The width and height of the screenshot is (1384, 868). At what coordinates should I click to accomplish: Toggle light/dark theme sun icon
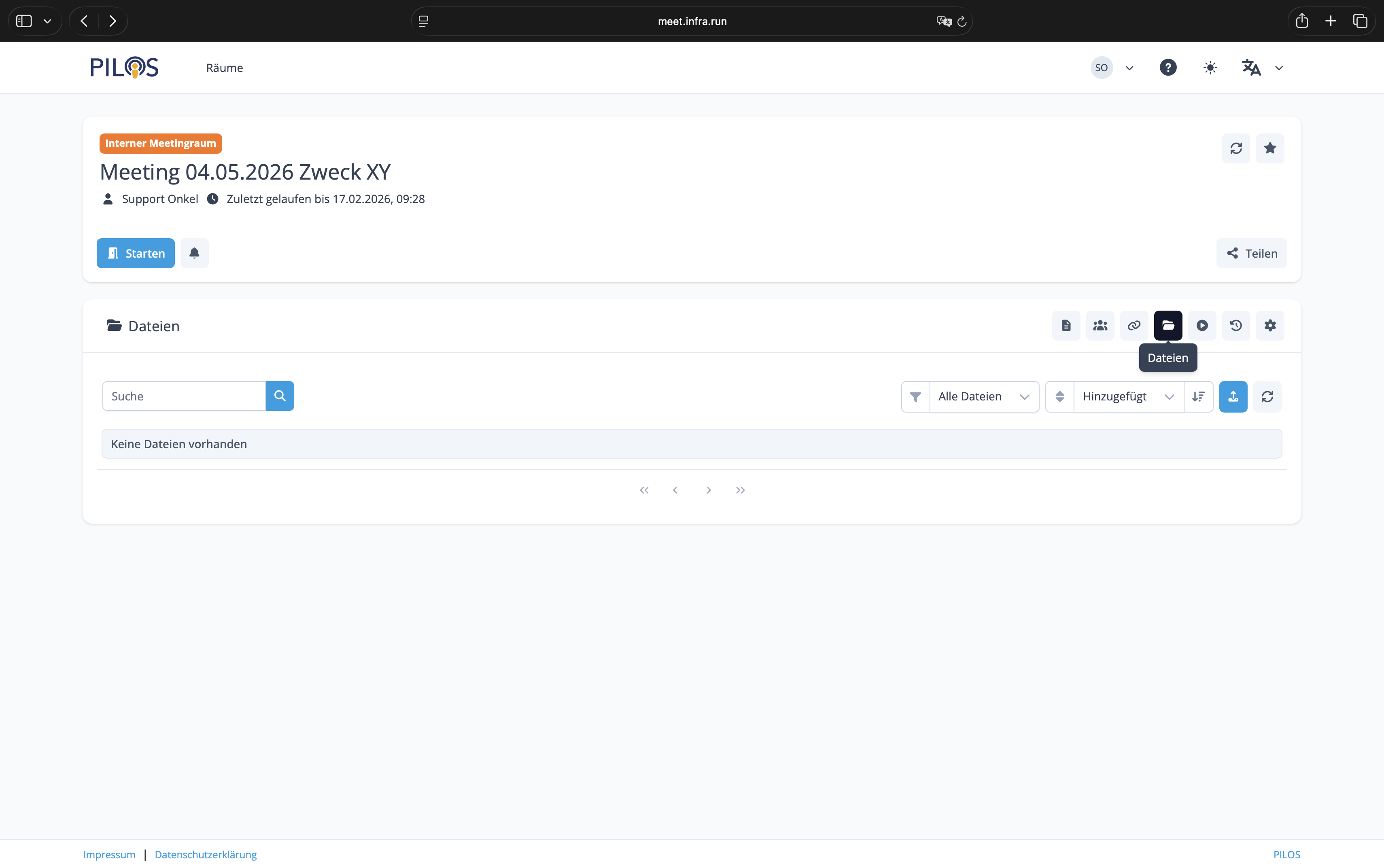pos(1210,68)
